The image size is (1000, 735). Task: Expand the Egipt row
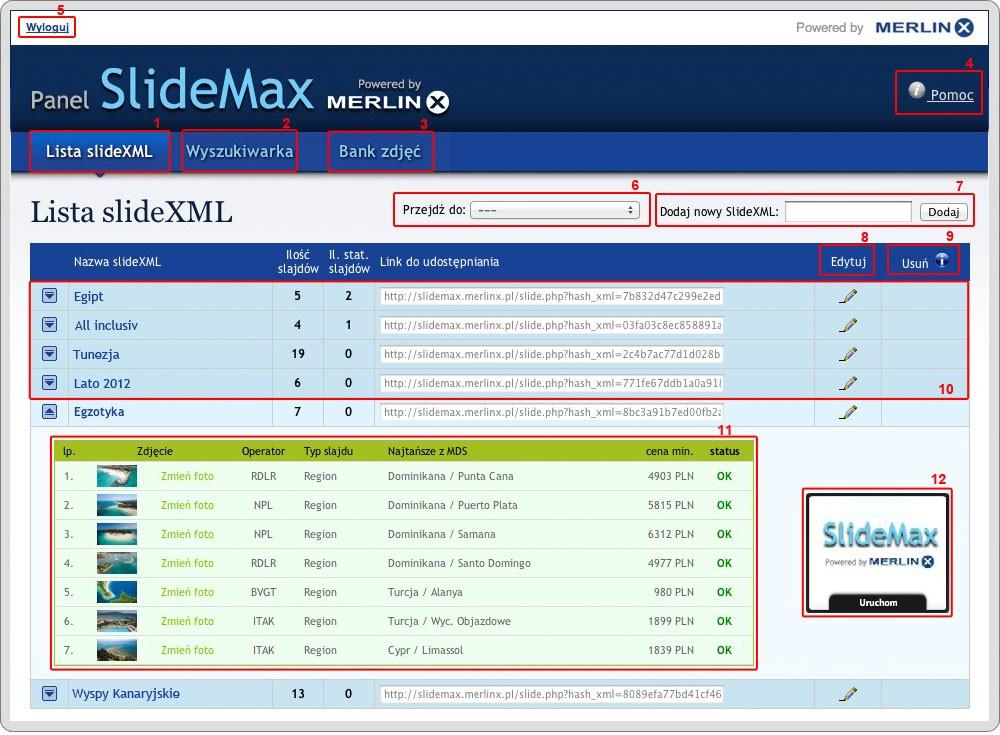pyautogui.click(x=50, y=296)
